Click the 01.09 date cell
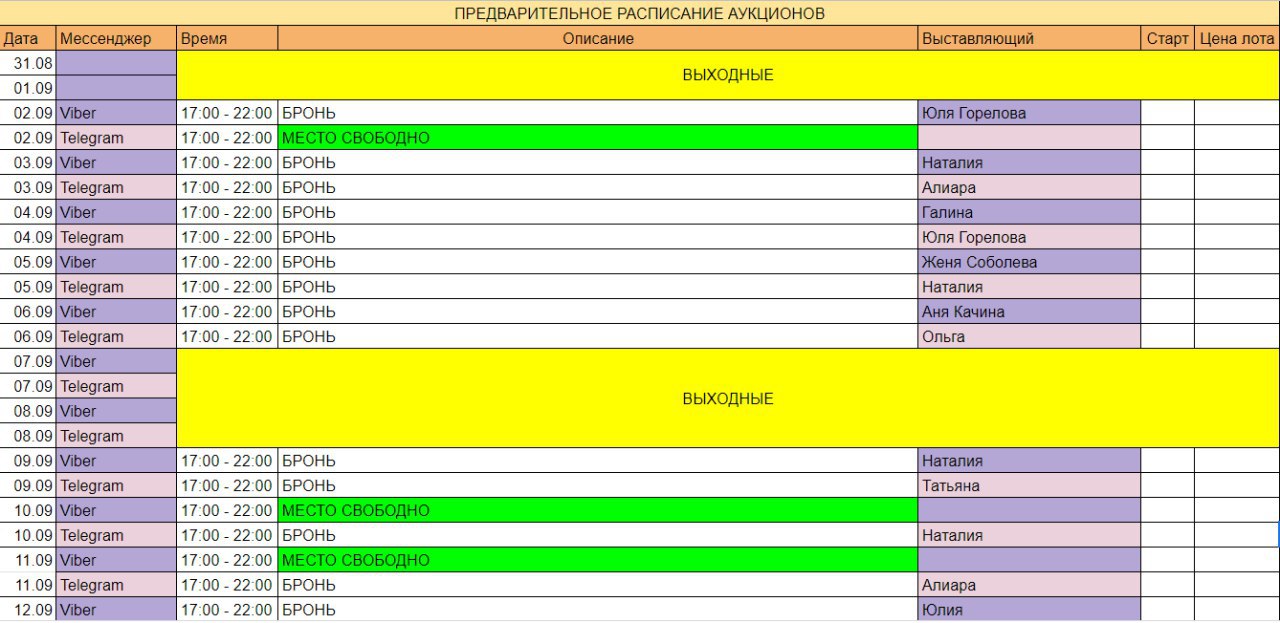This screenshot has width=1280, height=623. tap(28, 88)
